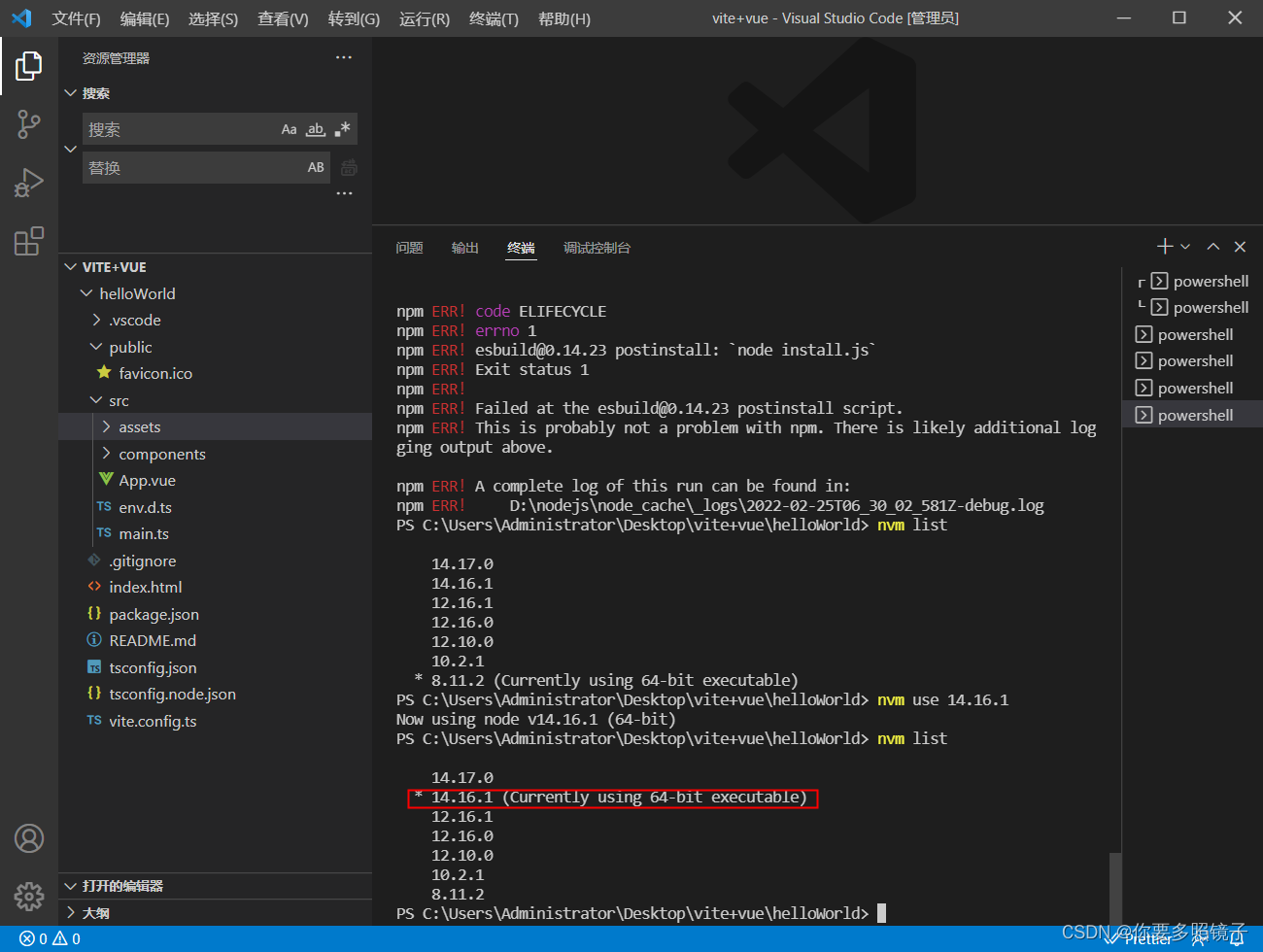
Task: Click the Prettier status bar item
Action: pos(1139,938)
